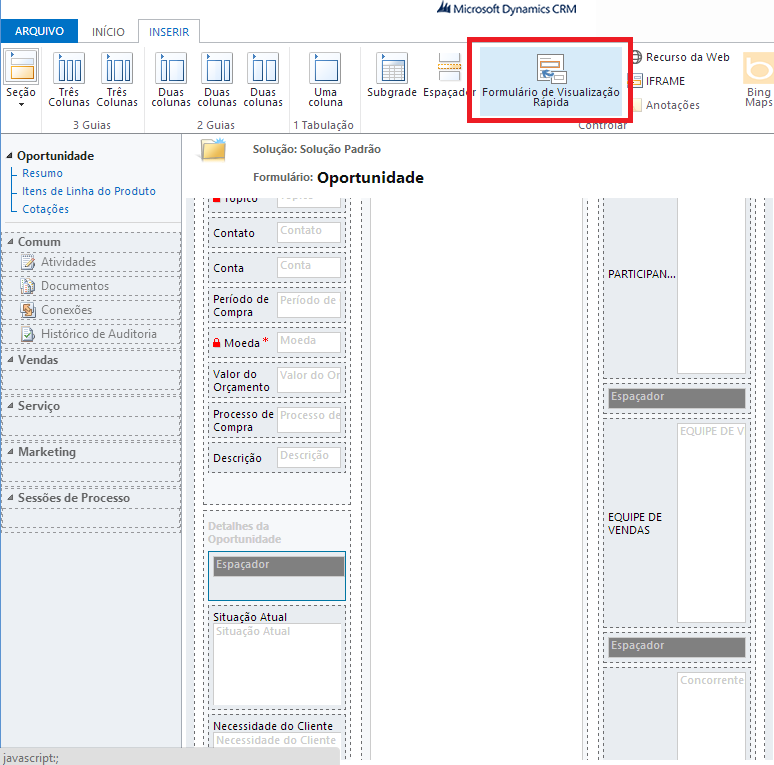Collapse the Vendas navigation group

coord(10,360)
